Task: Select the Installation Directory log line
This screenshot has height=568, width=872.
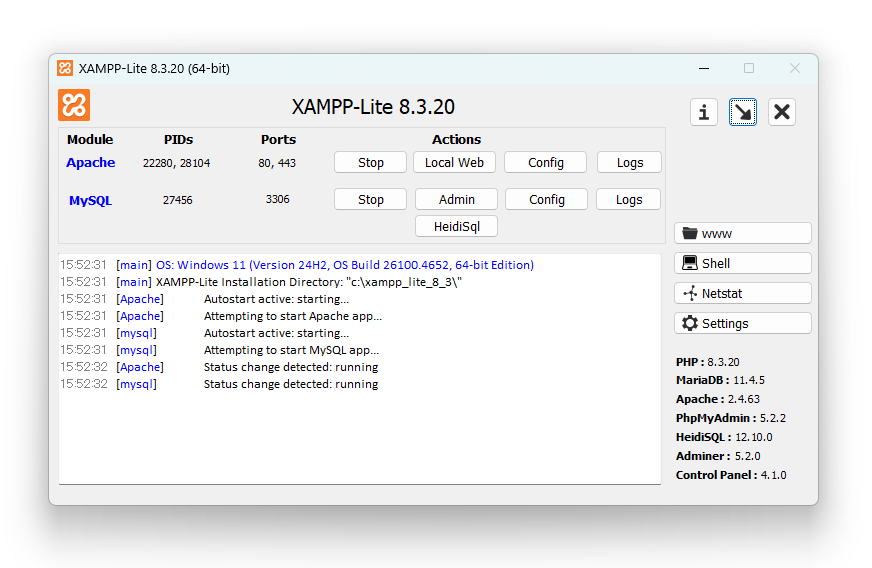Action: [261, 282]
